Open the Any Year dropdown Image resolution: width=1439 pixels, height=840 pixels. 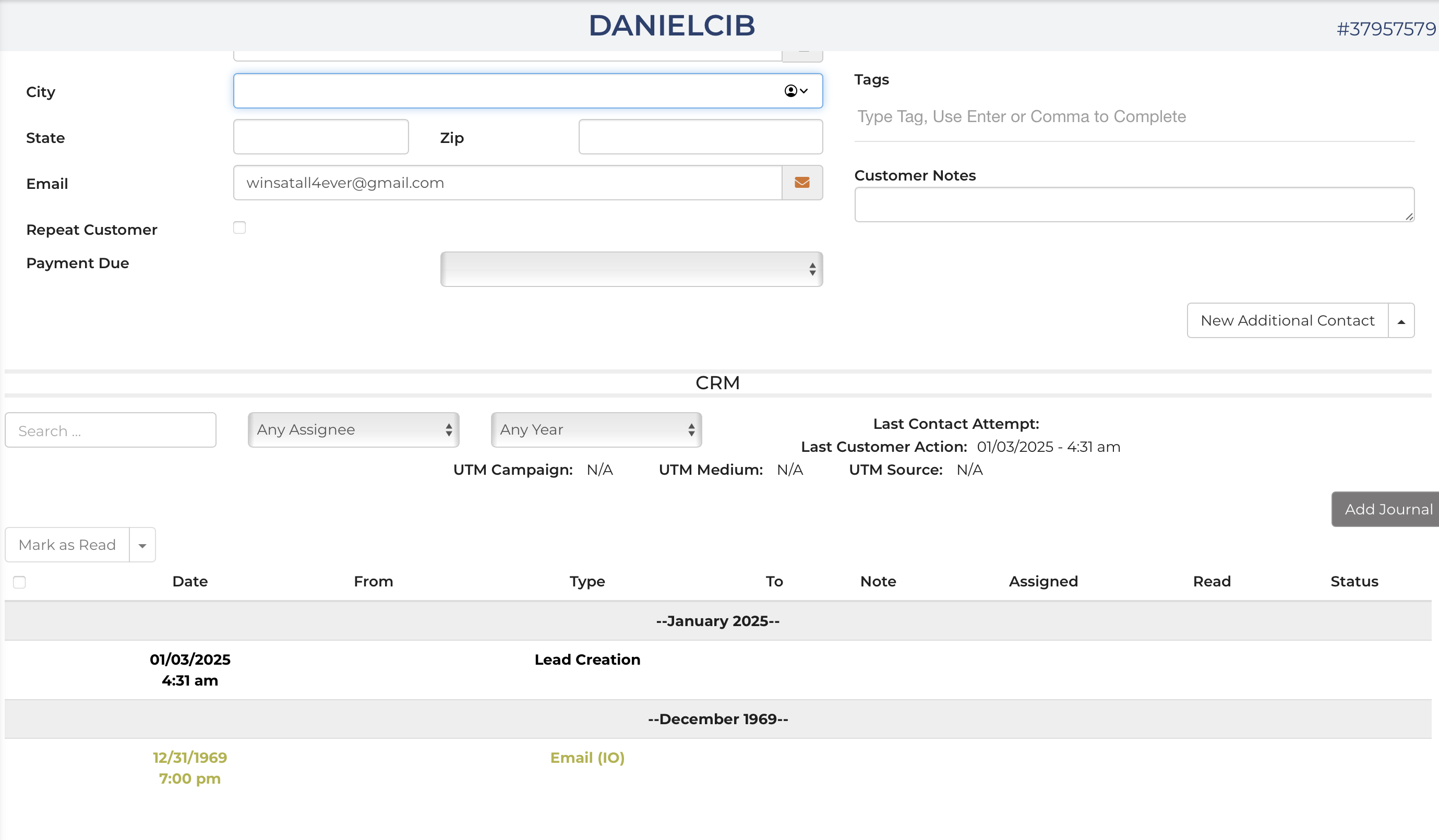[596, 430]
